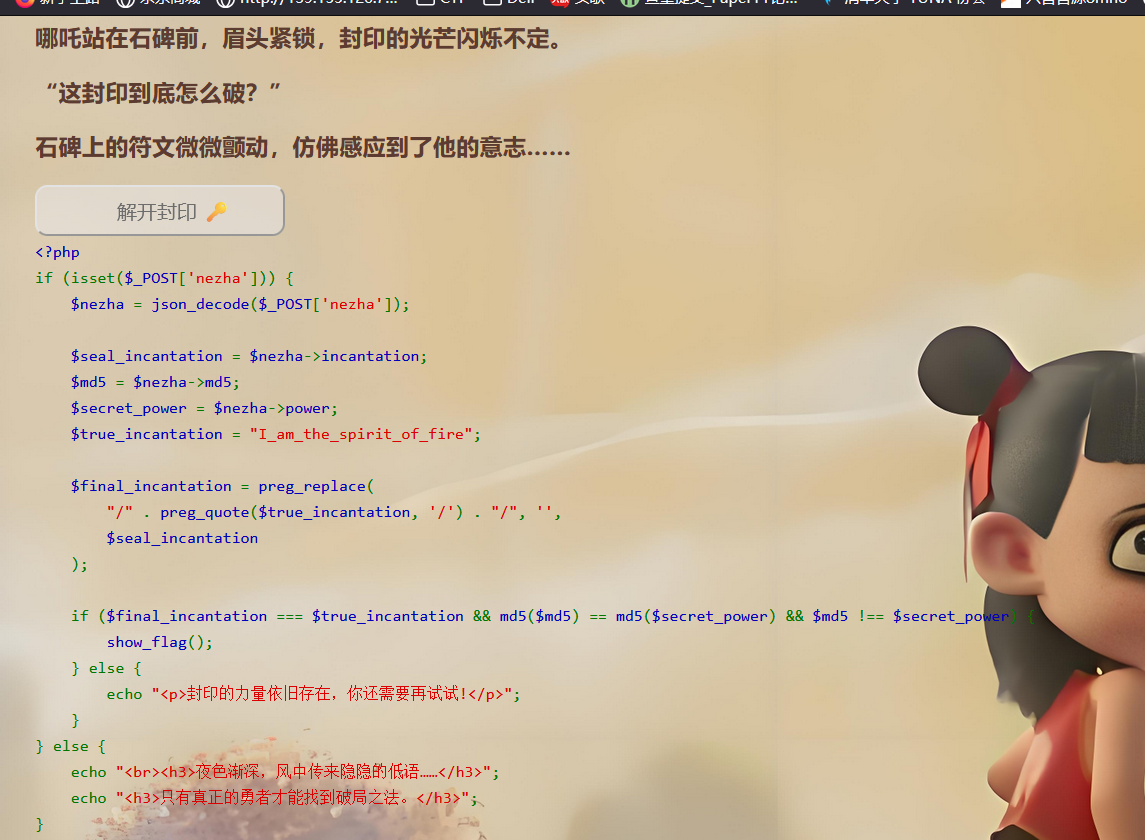The image size is (1145, 840).
Task: Click the md5($md5) == md5($secret_power) comparison
Action: click(x=637, y=616)
